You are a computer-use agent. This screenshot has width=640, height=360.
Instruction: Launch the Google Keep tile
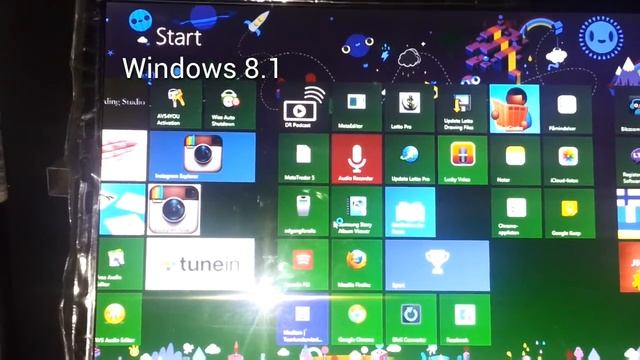[569, 213]
